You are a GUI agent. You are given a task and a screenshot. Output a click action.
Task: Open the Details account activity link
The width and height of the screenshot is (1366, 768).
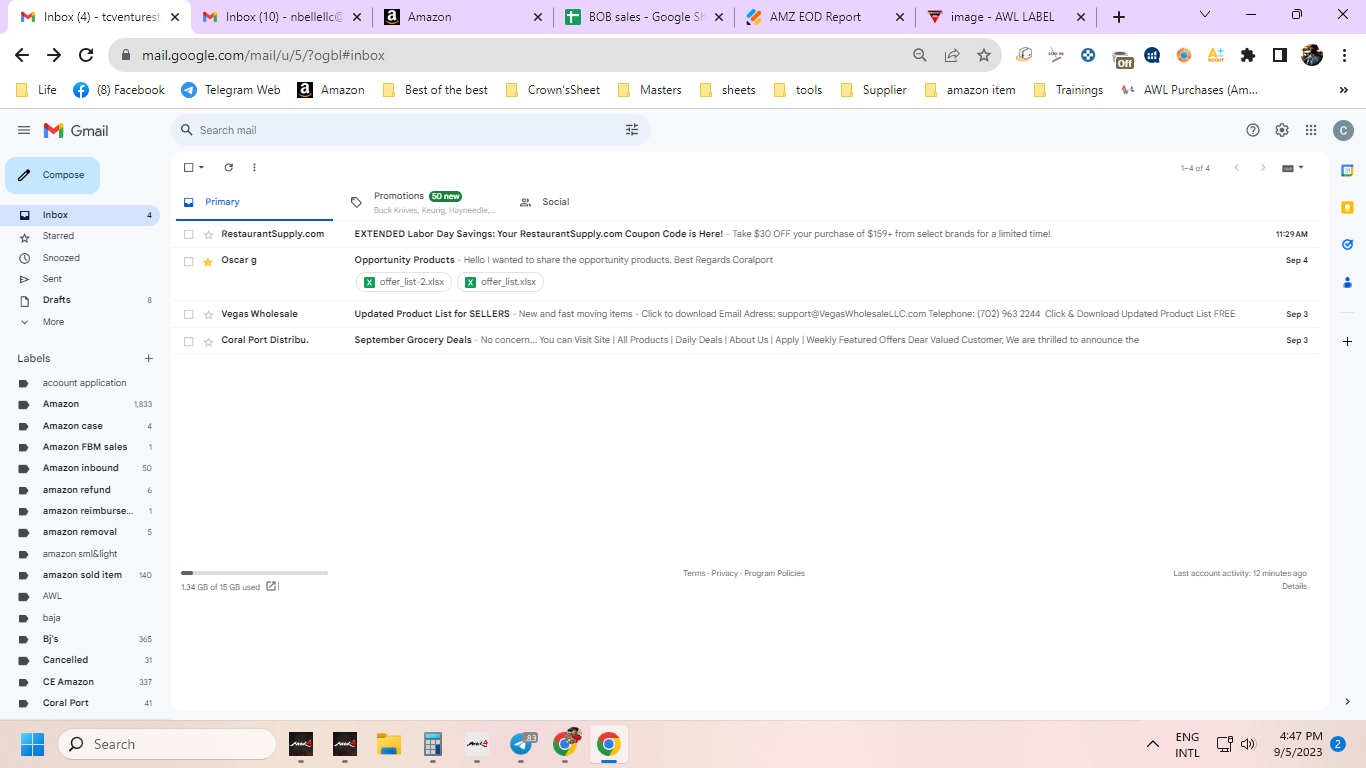[1294, 587]
